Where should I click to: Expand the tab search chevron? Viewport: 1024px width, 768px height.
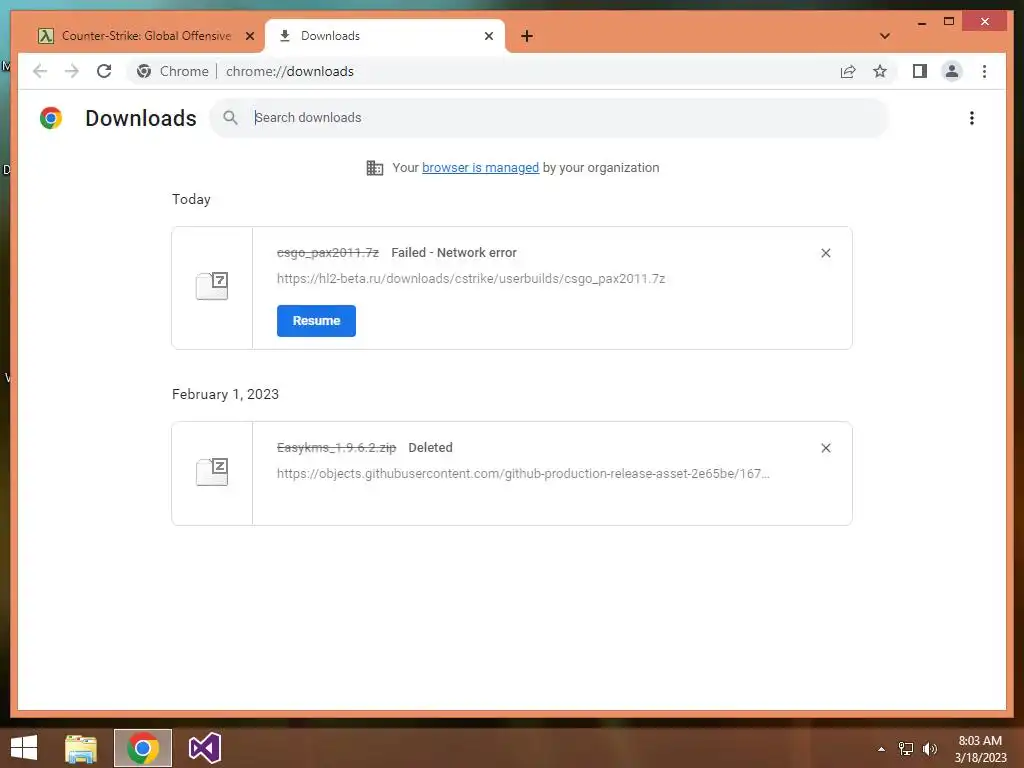click(x=884, y=36)
